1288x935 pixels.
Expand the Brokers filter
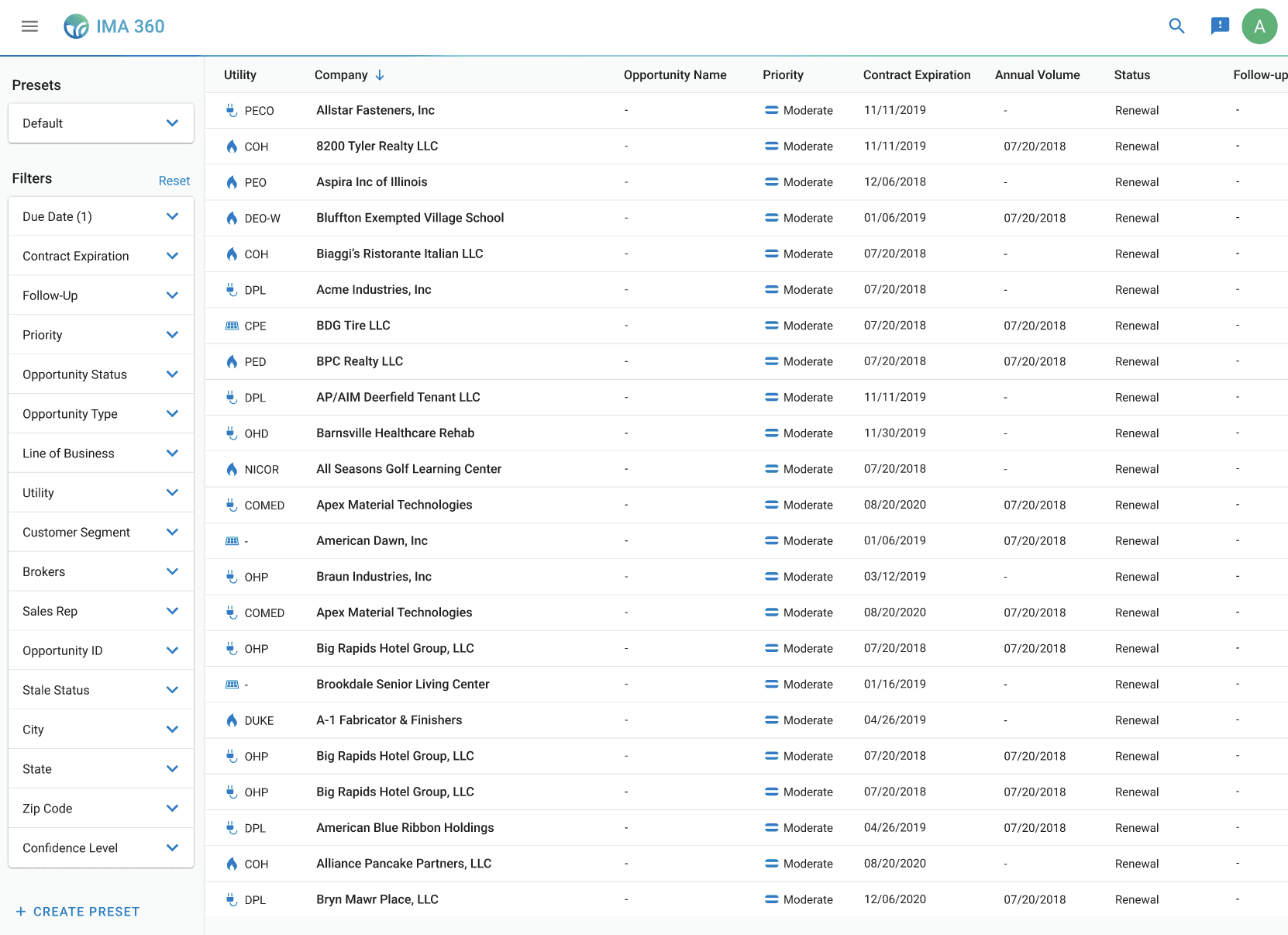pos(101,572)
